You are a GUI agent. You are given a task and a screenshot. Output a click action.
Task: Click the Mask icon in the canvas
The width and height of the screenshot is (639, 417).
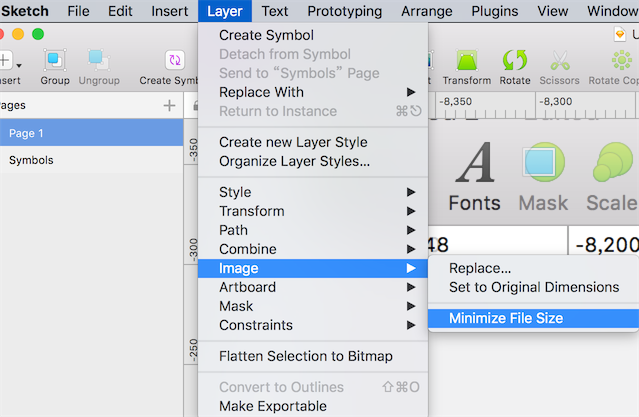click(x=543, y=177)
